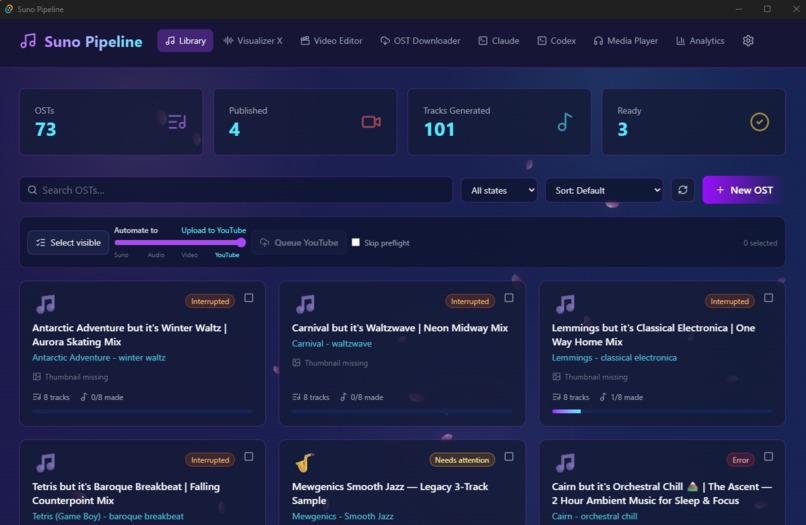This screenshot has width=806, height=525.
Task: Click the Needs attention badge
Action: pos(462,460)
